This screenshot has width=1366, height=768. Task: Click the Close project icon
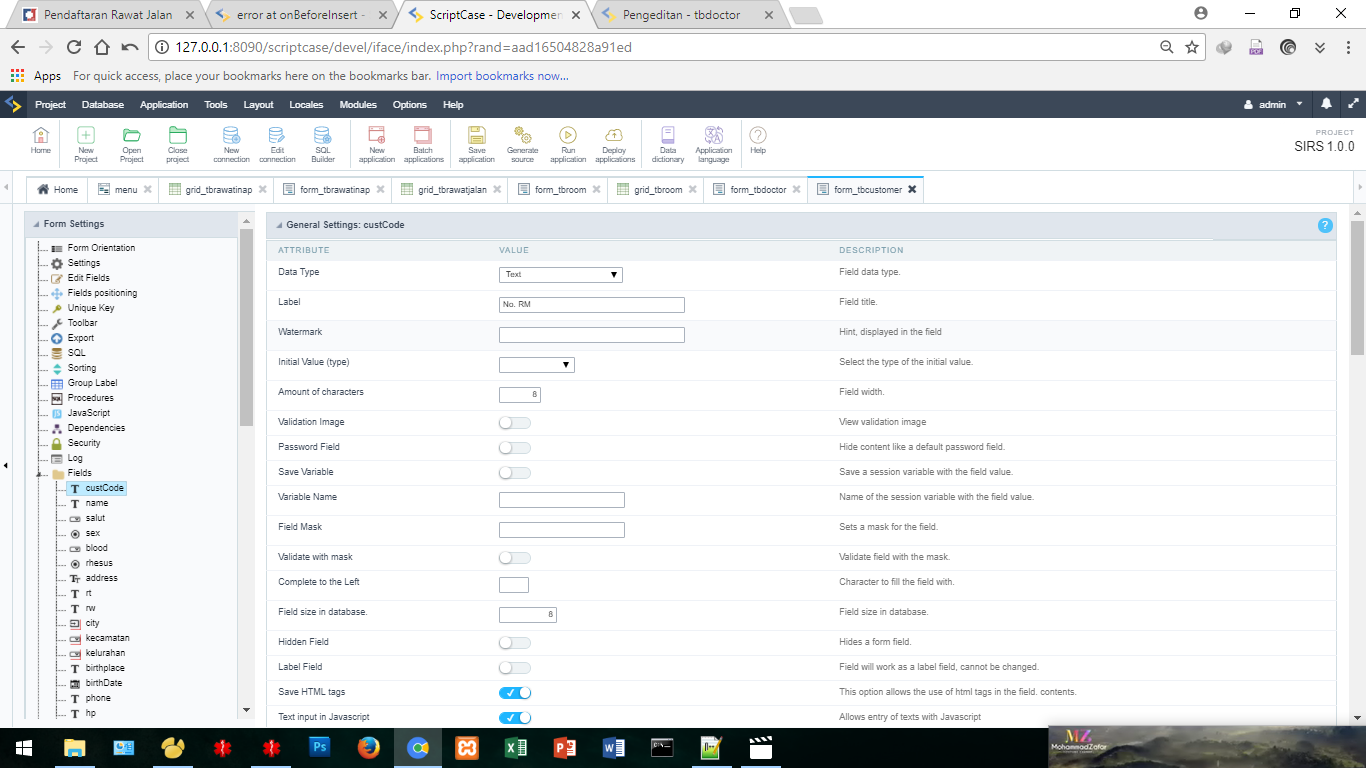(x=178, y=144)
